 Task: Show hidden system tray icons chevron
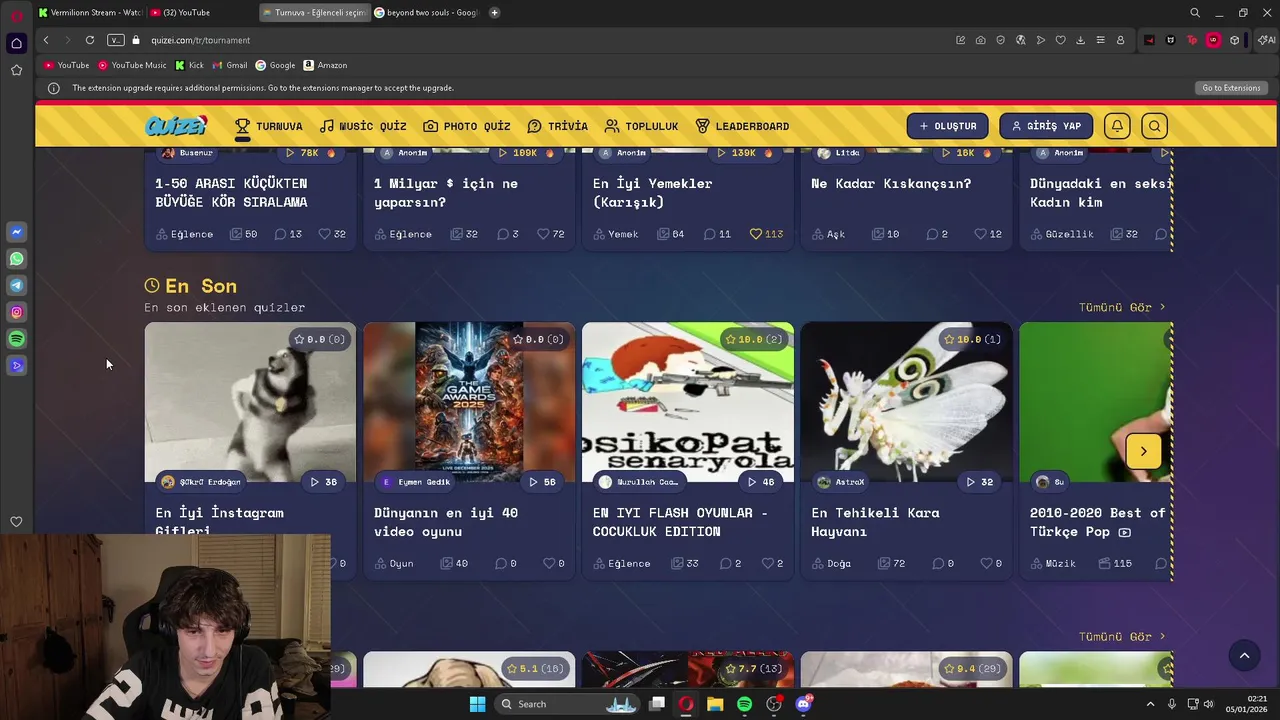tap(1150, 704)
